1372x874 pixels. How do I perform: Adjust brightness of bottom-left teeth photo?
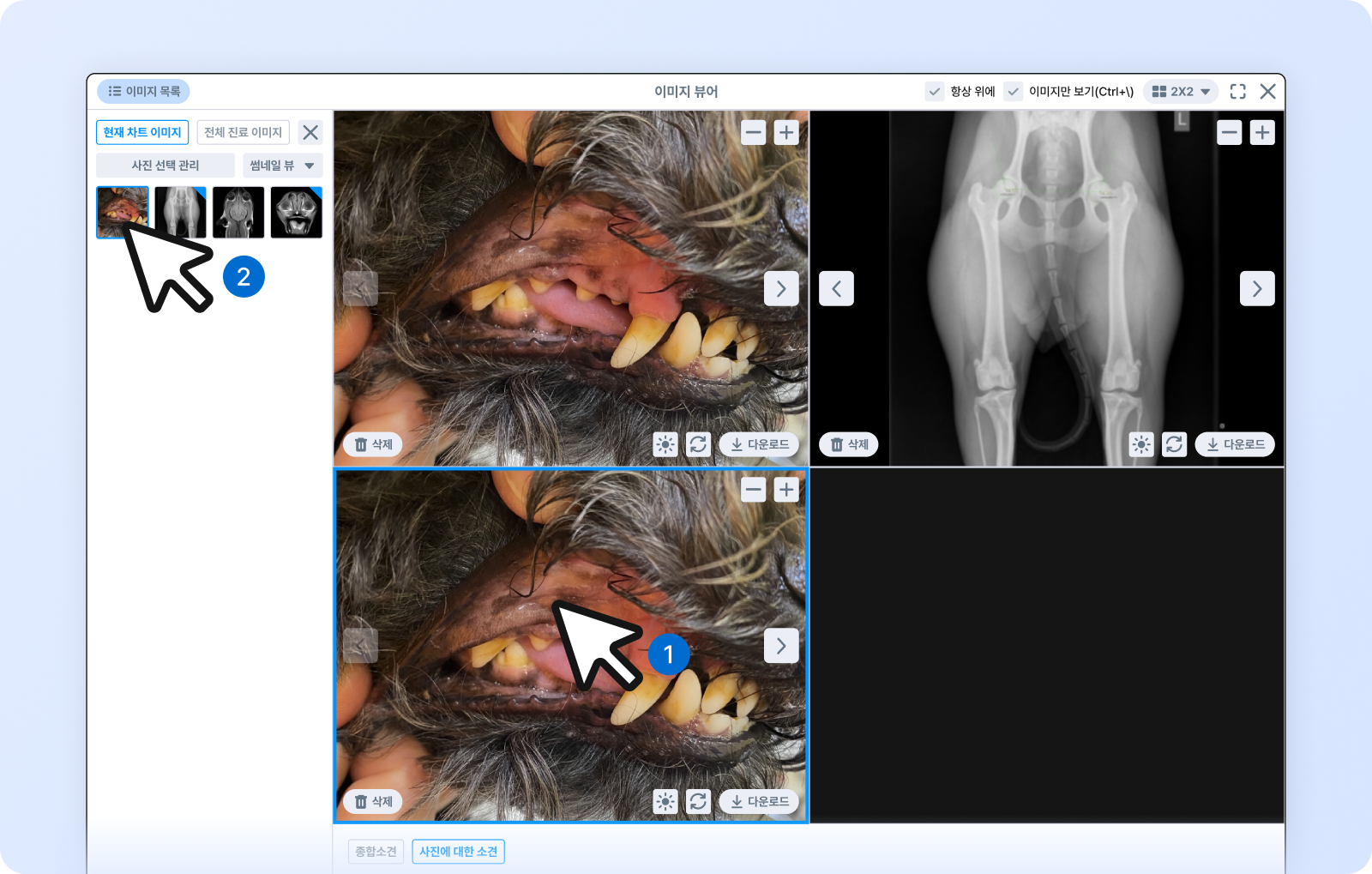665,801
